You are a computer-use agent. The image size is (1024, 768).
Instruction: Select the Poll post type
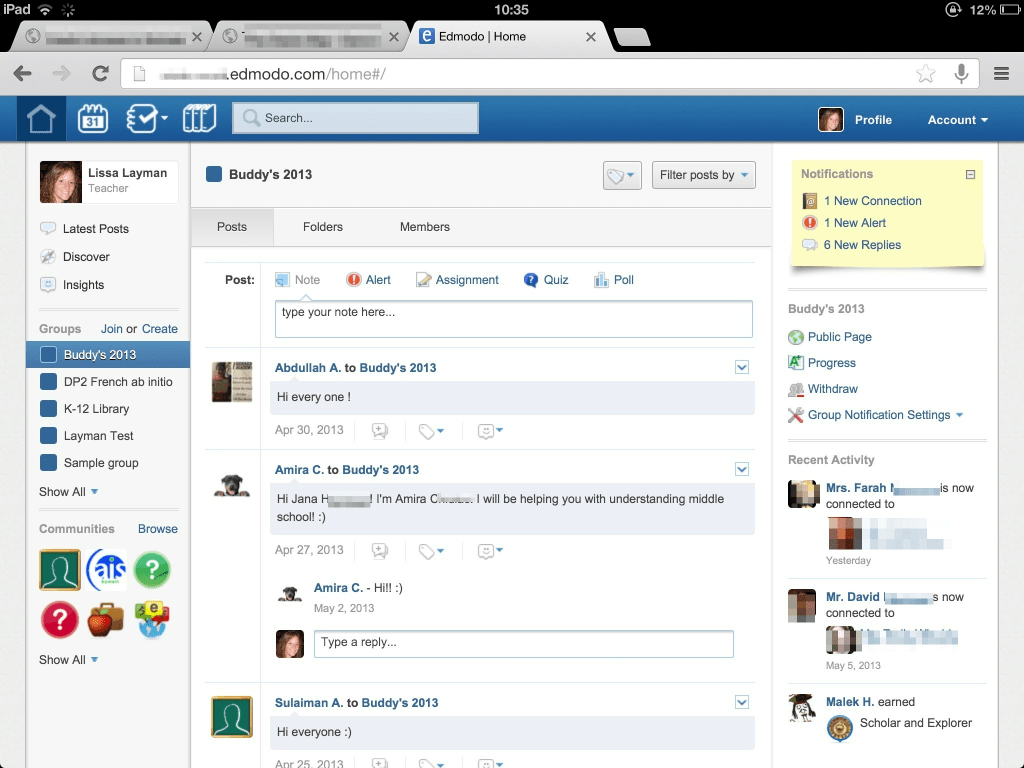pyautogui.click(x=614, y=280)
